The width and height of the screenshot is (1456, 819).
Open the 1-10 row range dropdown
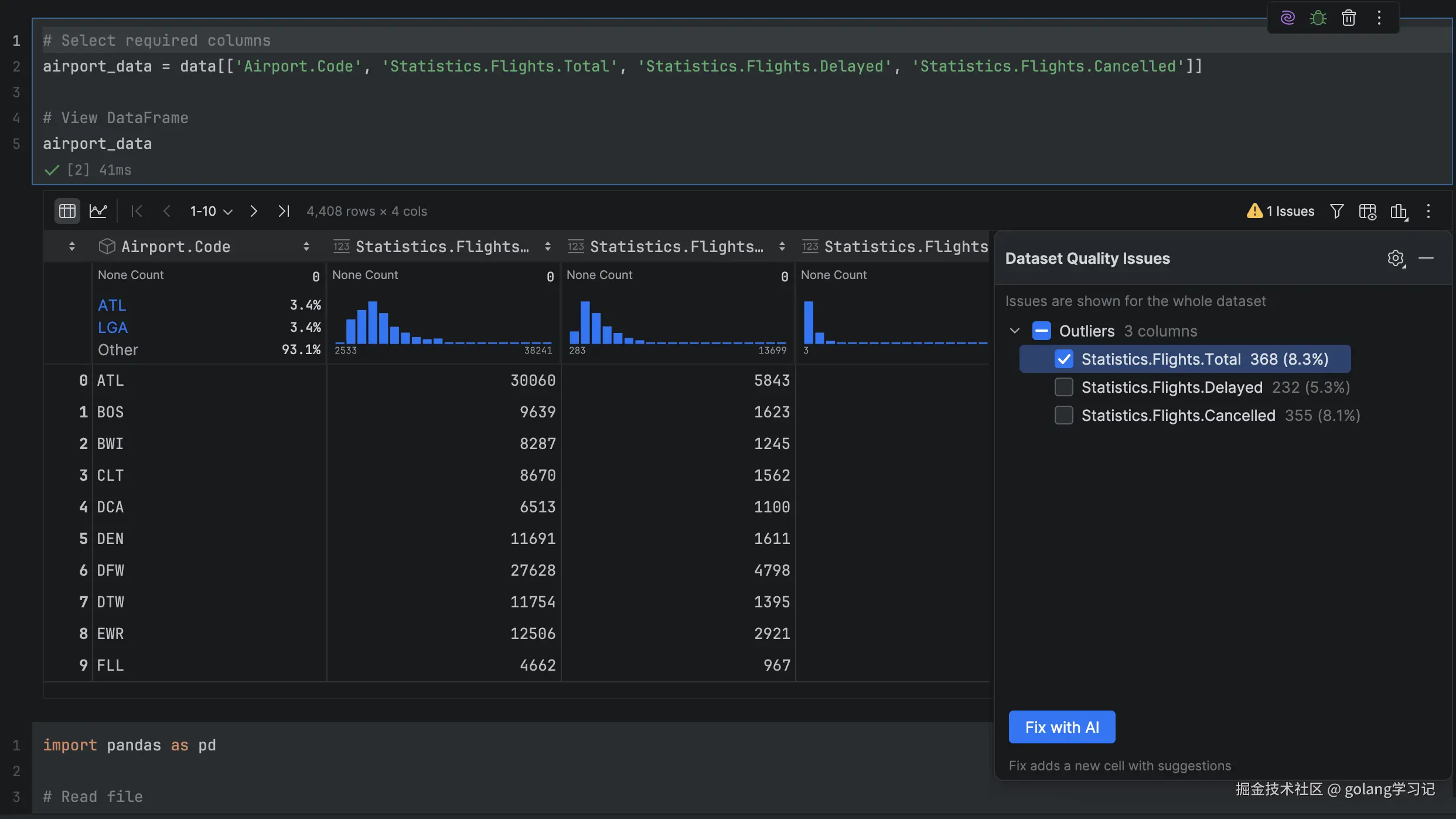211,211
